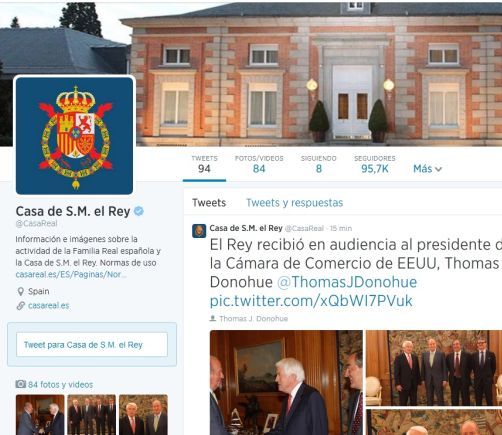Image resolution: width=502 pixels, height=435 pixels.
Task: View the Siguiendo list of 8
Action: [x=319, y=164]
